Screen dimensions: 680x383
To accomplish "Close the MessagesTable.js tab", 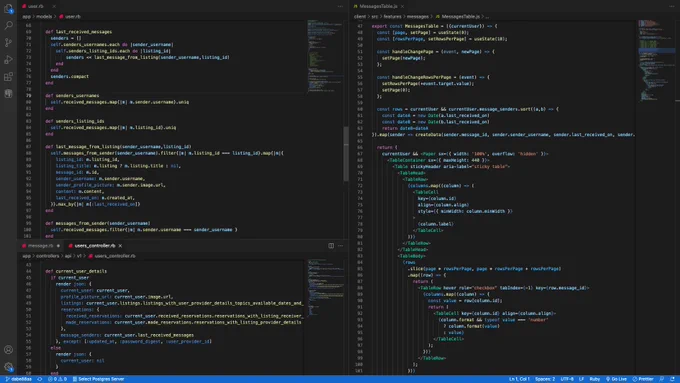I will 402,6.
